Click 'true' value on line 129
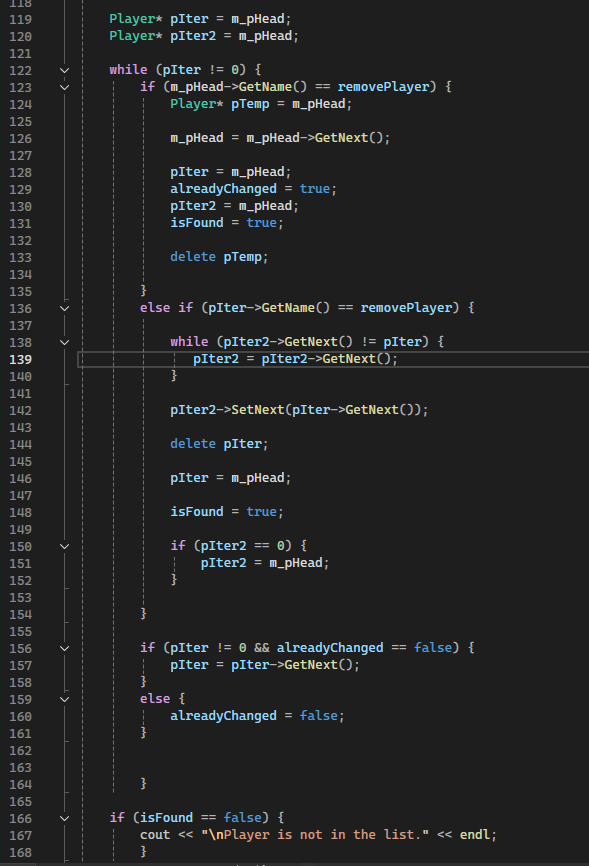This screenshot has width=589, height=866. [x=314, y=189]
